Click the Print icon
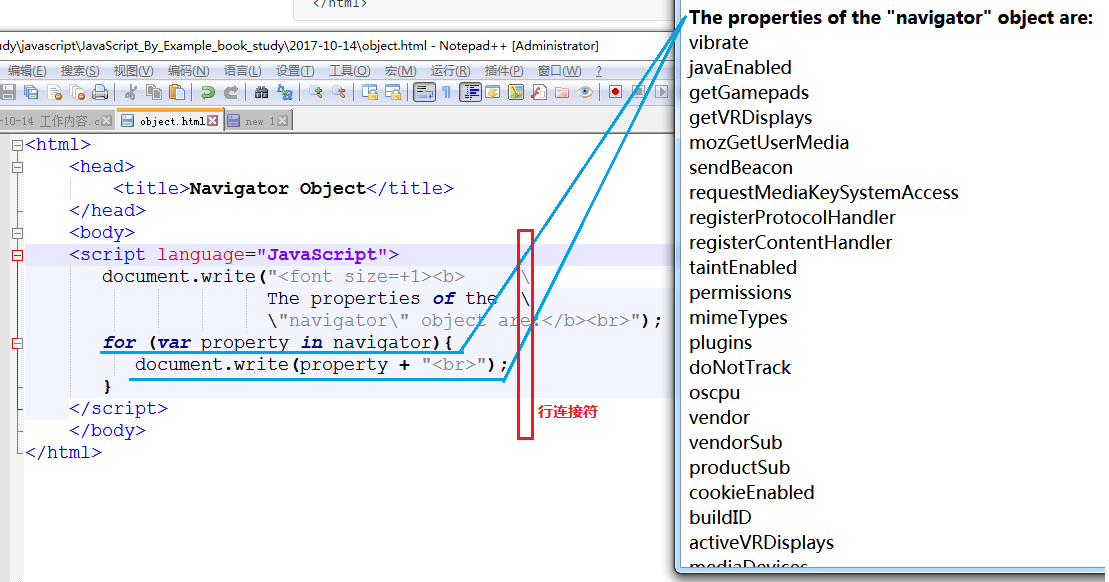This screenshot has height=582, width=1109. [100, 92]
